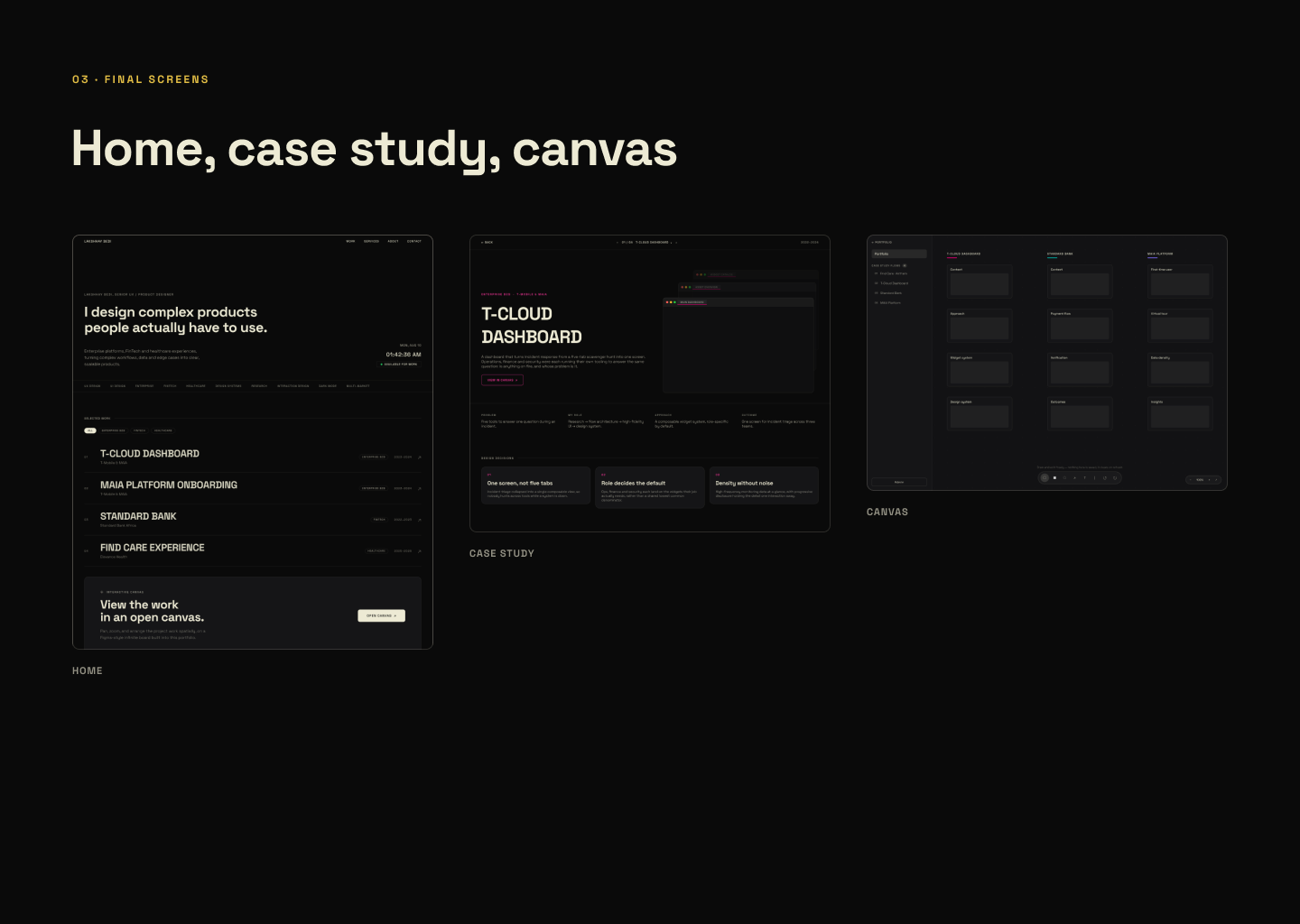Select Standard Bank flow in Canvas sidebar
The height and width of the screenshot is (924, 1300).
[x=888, y=293]
